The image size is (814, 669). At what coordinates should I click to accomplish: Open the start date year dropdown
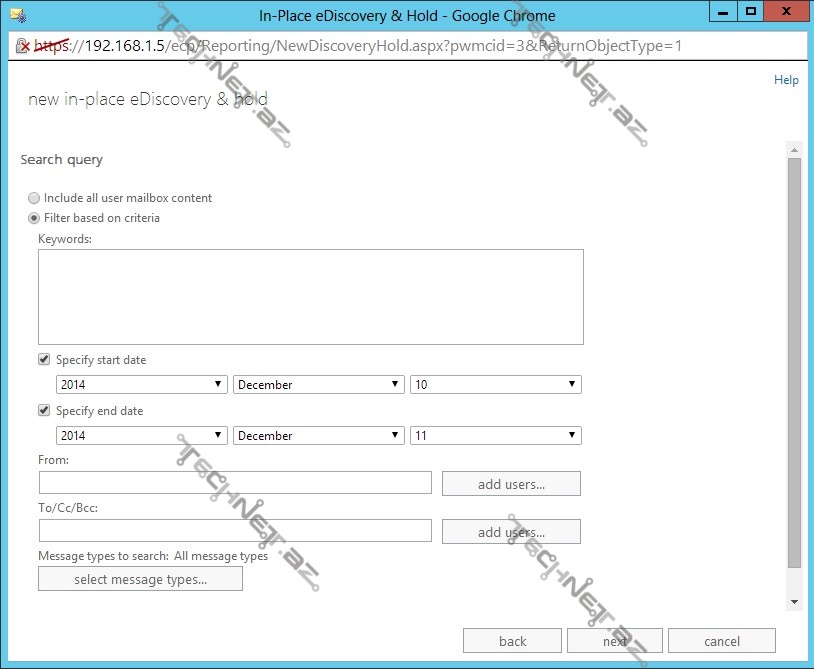coord(141,385)
